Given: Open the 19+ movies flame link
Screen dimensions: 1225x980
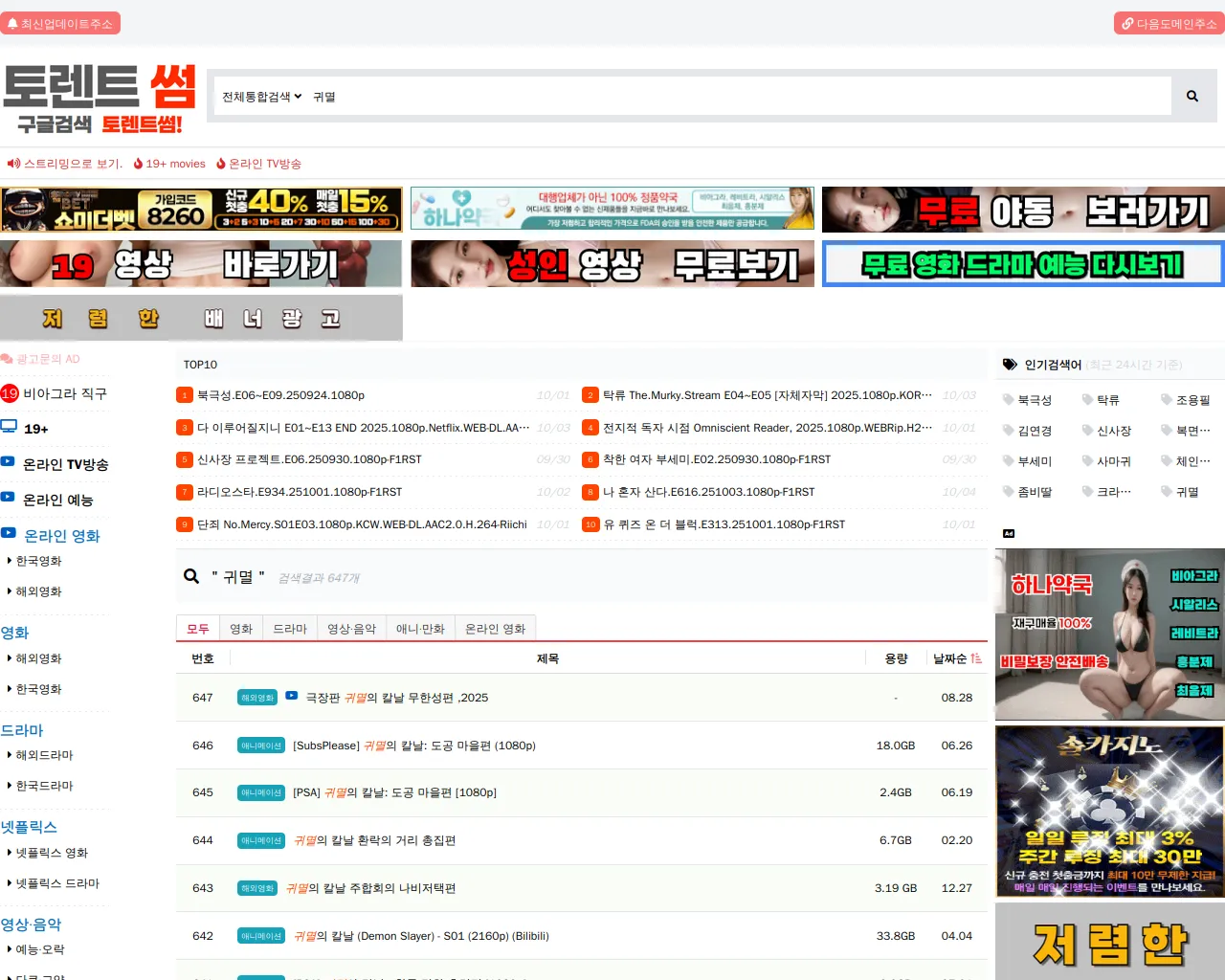Looking at the screenshot, I should (169, 164).
